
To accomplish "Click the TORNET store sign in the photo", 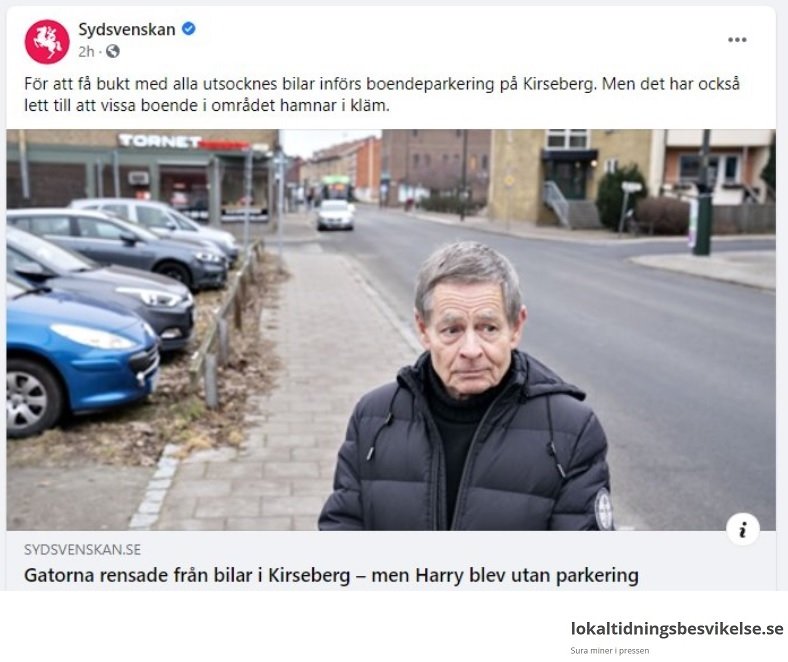I will click(161, 141).
